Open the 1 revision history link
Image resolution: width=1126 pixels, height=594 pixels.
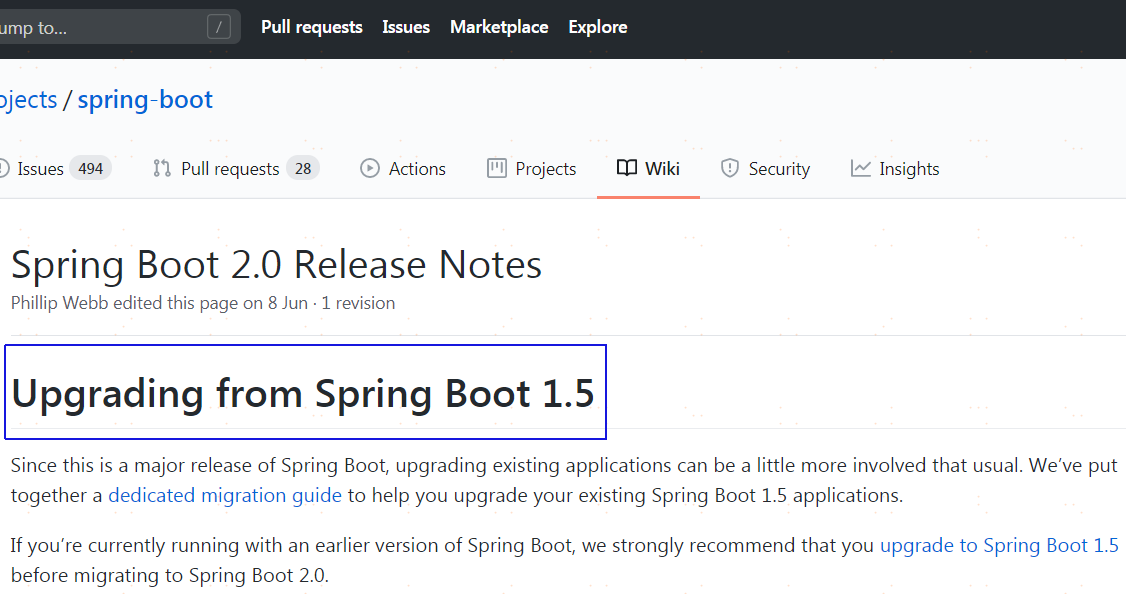[358, 303]
